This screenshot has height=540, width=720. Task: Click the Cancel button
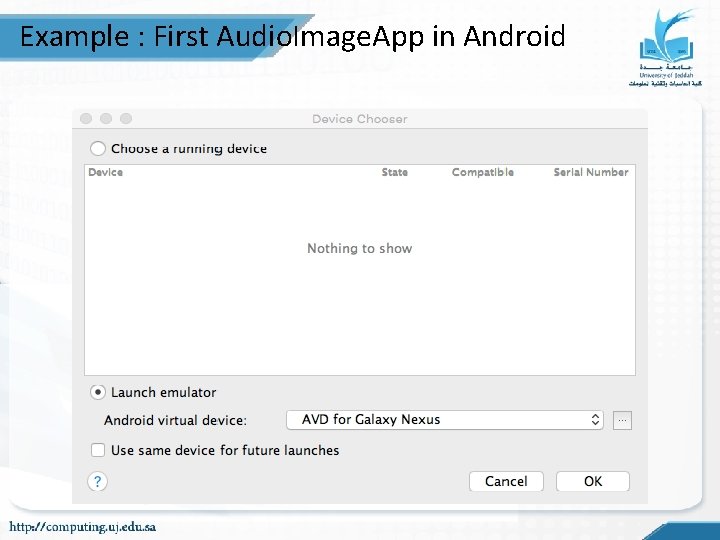pos(506,481)
